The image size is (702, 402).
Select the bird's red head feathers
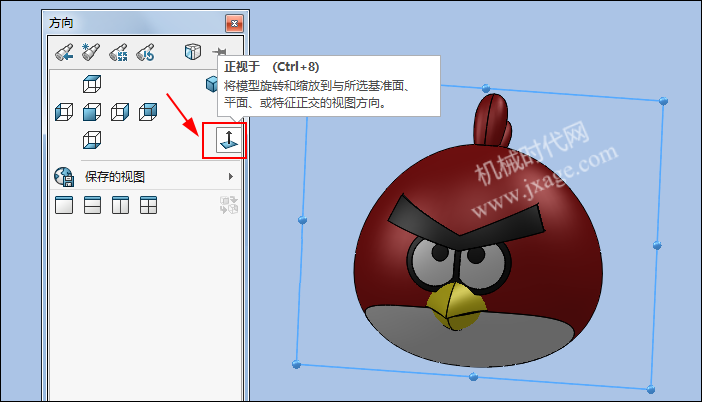pos(492,120)
